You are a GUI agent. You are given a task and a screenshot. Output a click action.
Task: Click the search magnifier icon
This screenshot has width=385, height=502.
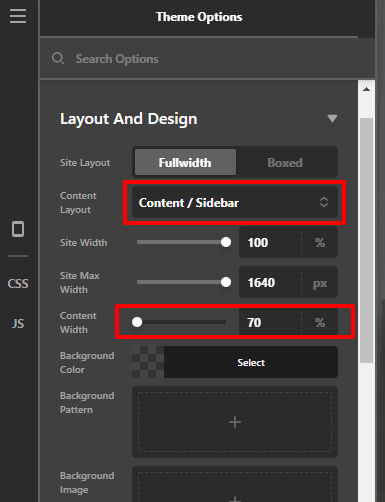coord(58,58)
